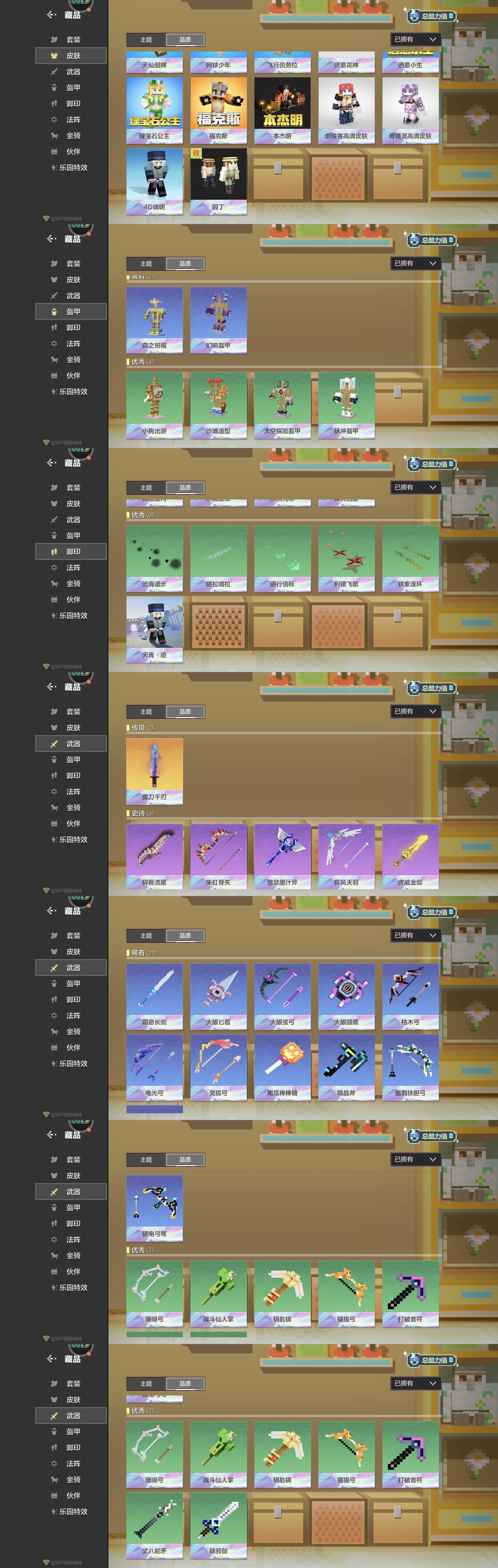Open 伙伴 in sidebar with 脚印 highlighted
The height and width of the screenshot is (1568, 498).
(71, 600)
